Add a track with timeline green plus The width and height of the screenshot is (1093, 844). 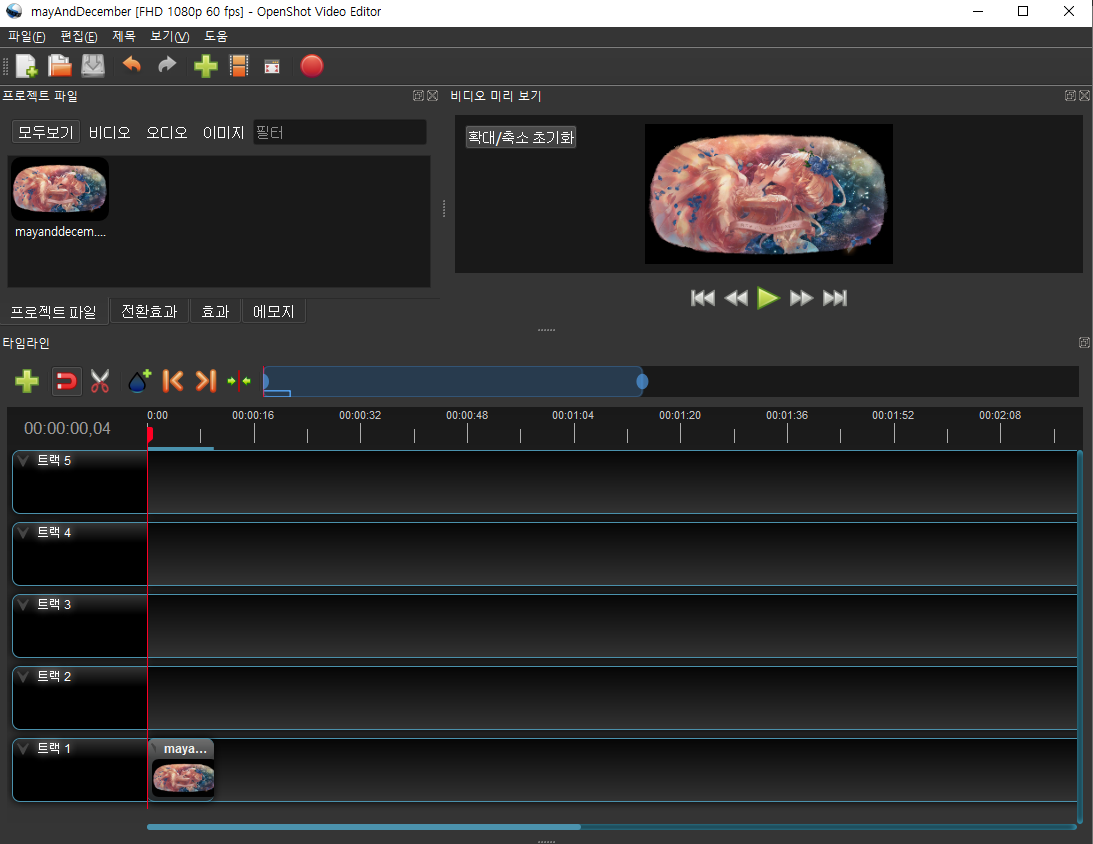(x=26, y=381)
